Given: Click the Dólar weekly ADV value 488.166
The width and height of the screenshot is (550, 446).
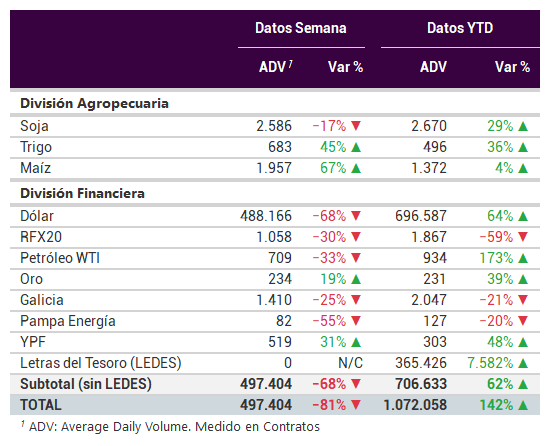Looking at the screenshot, I should [266, 216].
